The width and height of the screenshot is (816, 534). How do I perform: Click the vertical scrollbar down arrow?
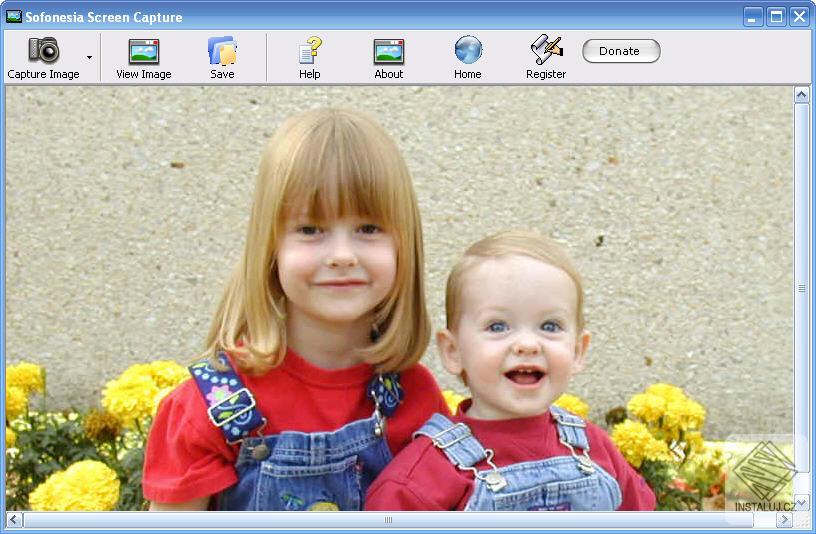pyautogui.click(x=801, y=502)
